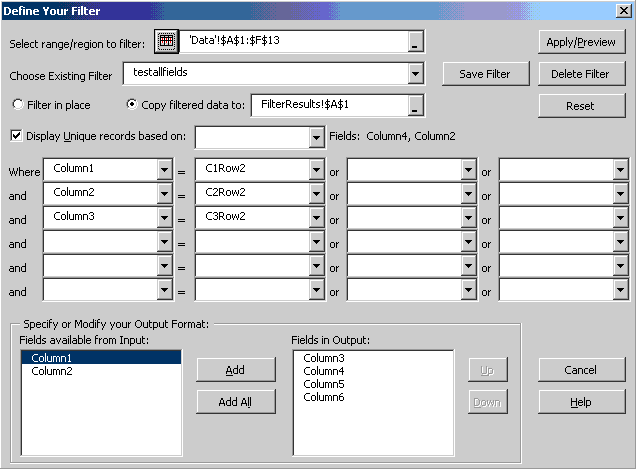Image resolution: width=636 pixels, height=469 pixels.
Task: Open the C1Row2 value dropdown
Action: click(316, 169)
